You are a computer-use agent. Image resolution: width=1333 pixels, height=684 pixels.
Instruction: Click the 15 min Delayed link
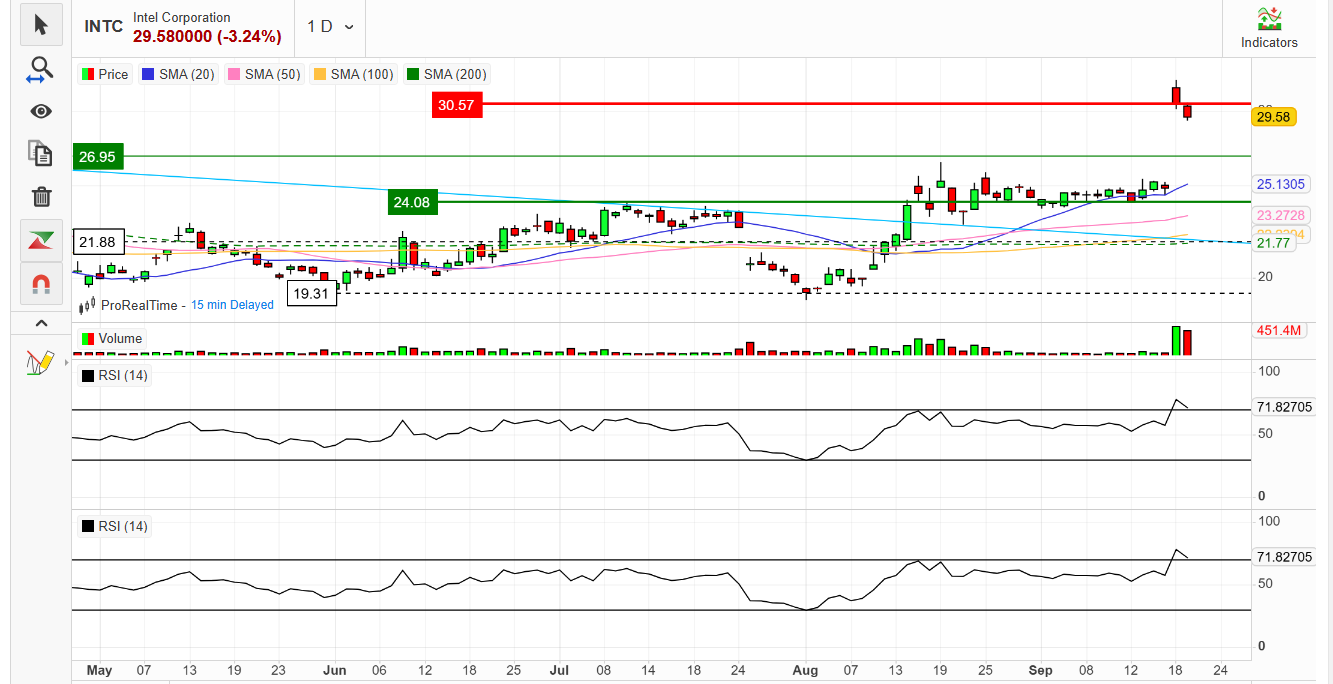(232, 305)
